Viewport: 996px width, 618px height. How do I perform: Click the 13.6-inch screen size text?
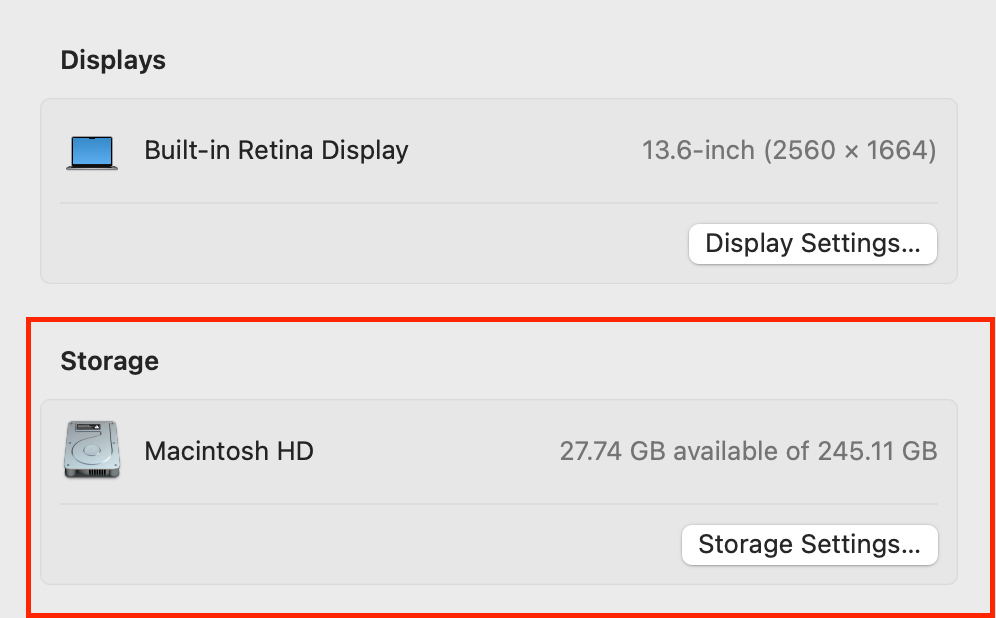coord(698,151)
